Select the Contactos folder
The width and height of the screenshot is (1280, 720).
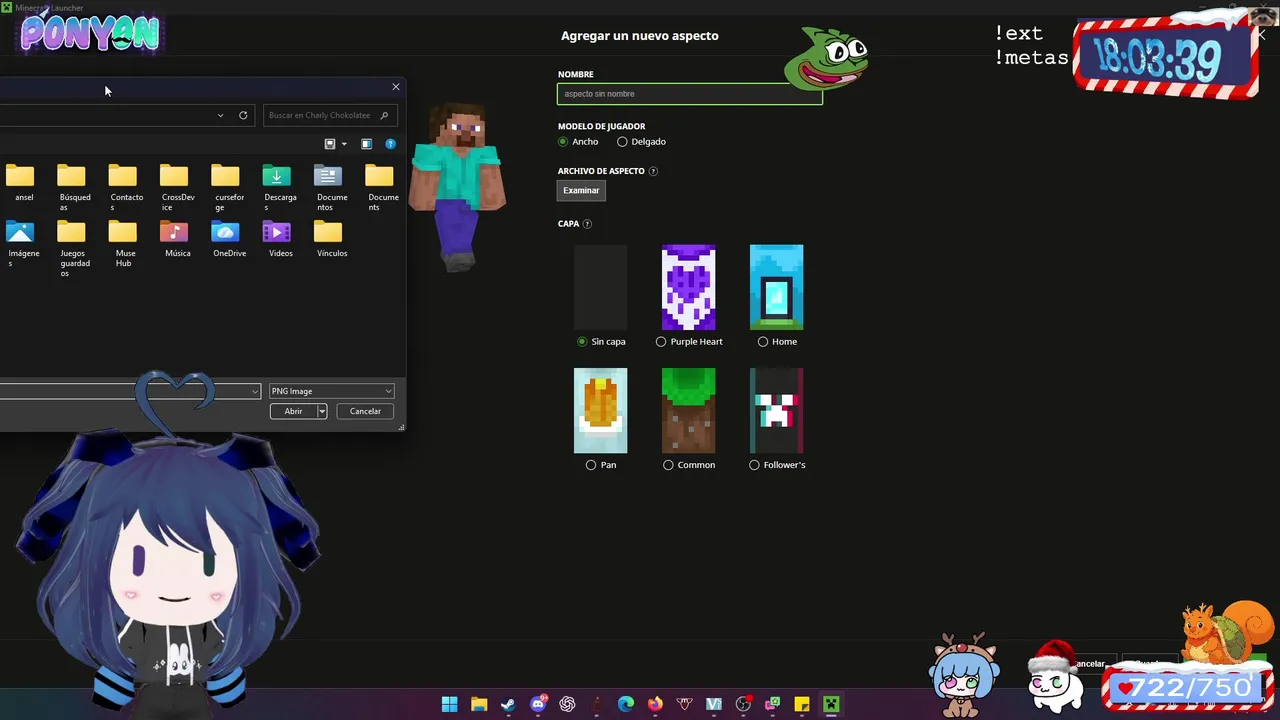tap(124, 187)
